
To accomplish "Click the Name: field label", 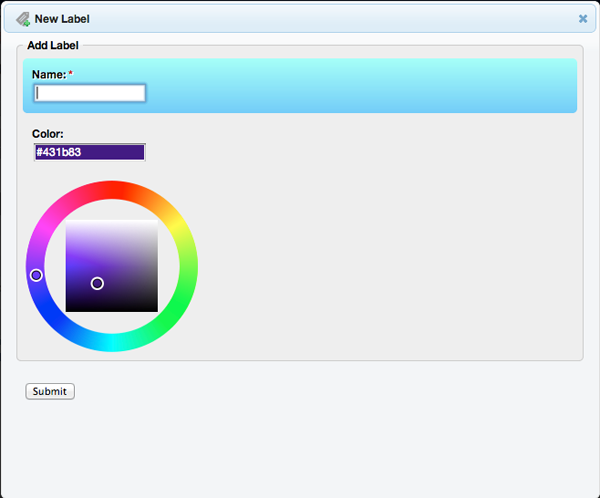I will click(48, 75).
